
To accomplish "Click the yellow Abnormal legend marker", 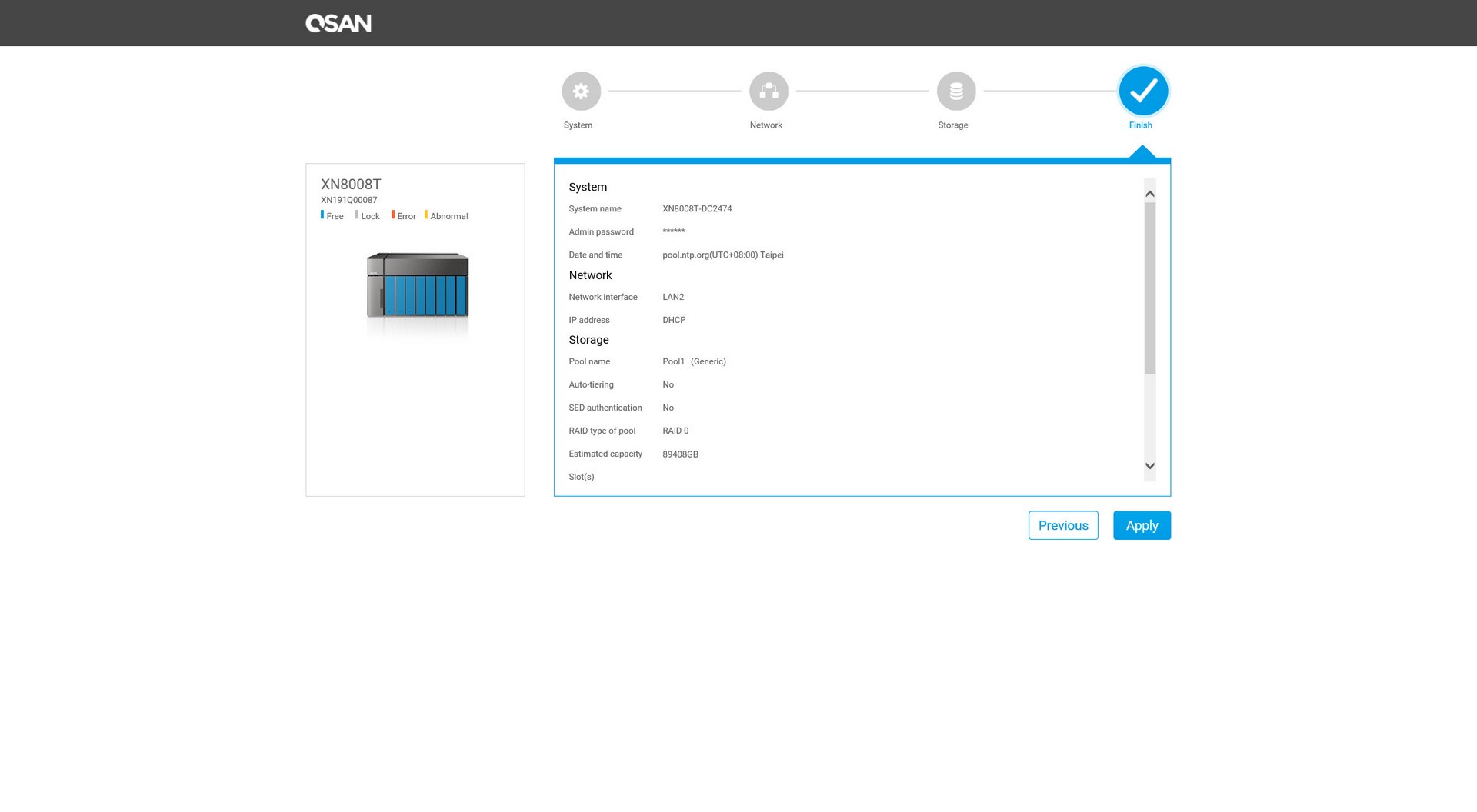I will [426, 215].
